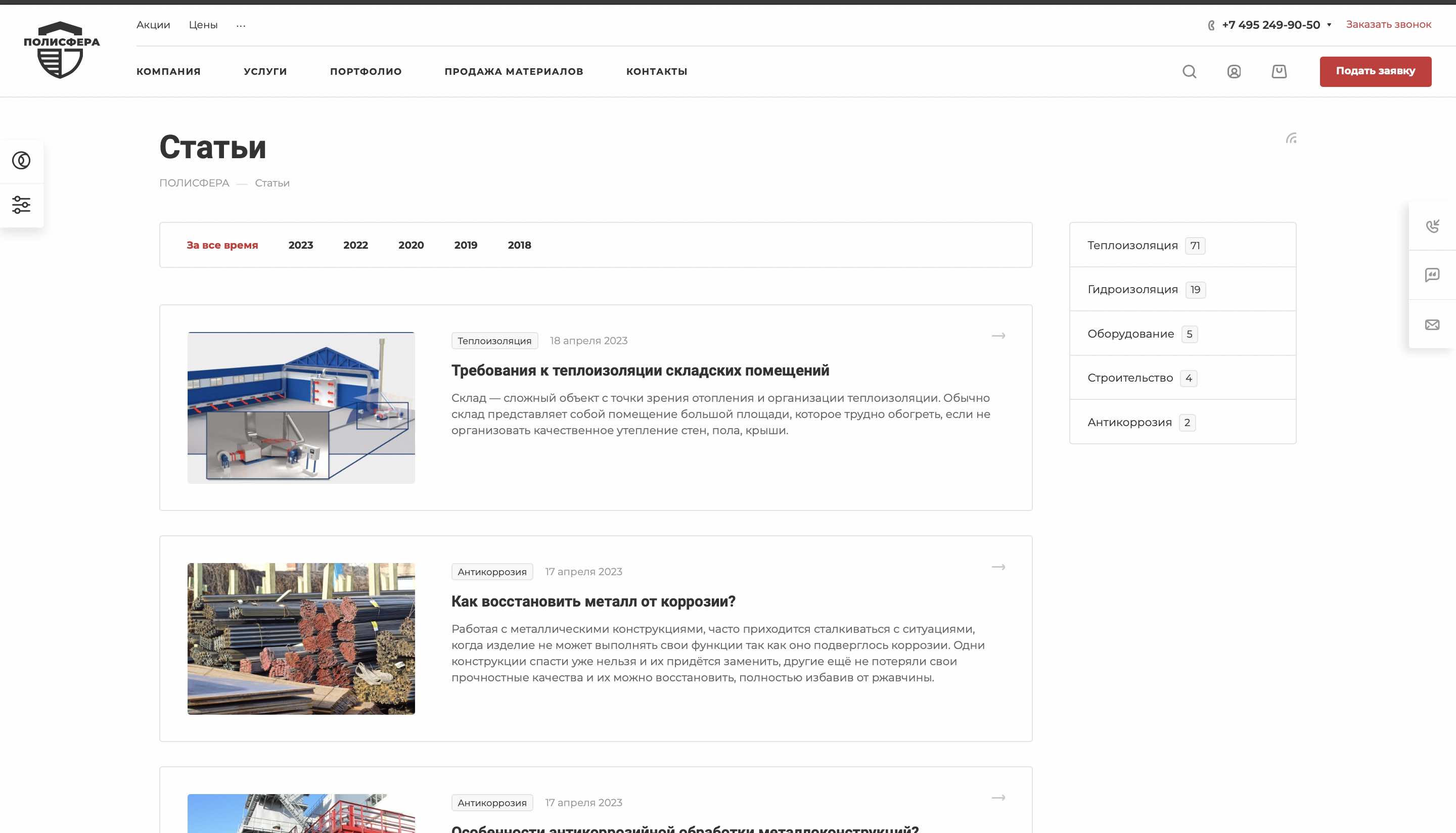Open the feedback chat widget icon

click(1432, 275)
